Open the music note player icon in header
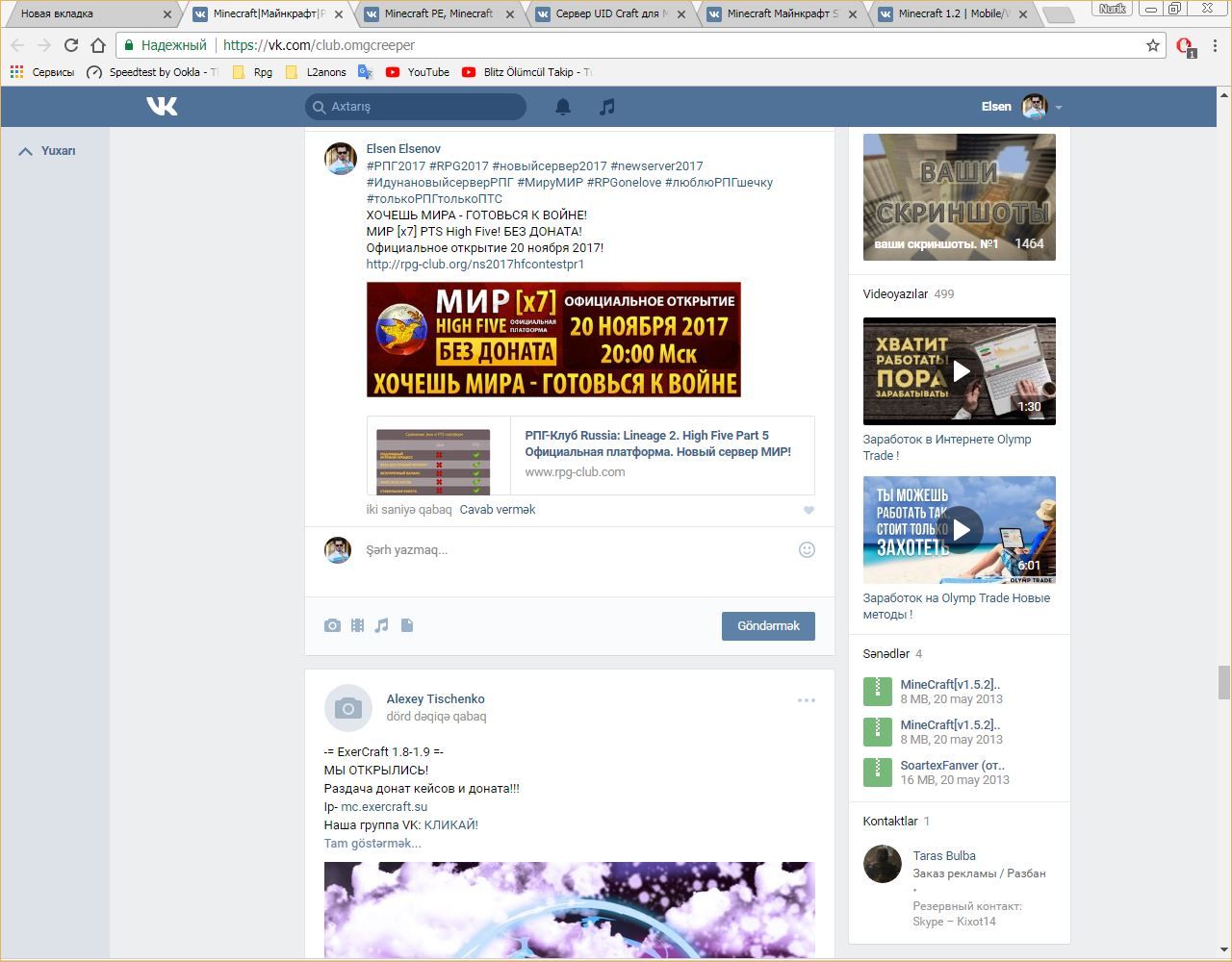The width and height of the screenshot is (1232, 962). click(x=606, y=107)
